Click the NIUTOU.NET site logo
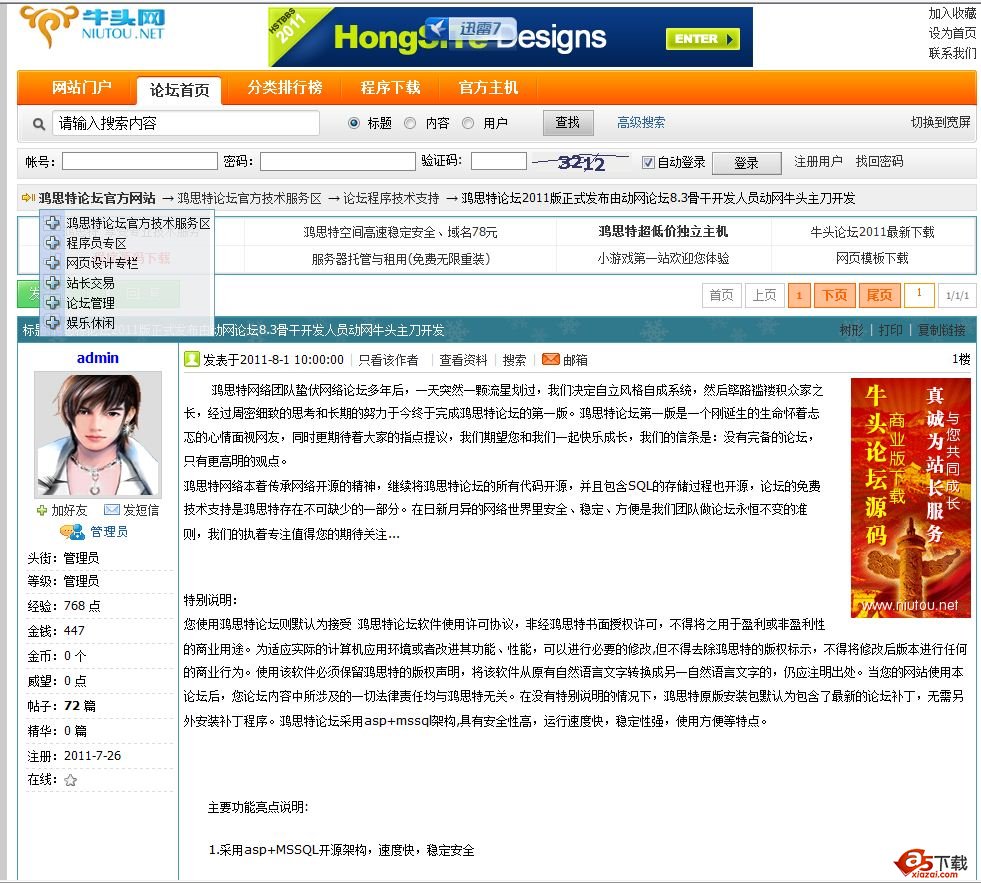The height and width of the screenshot is (884, 981). point(93,26)
